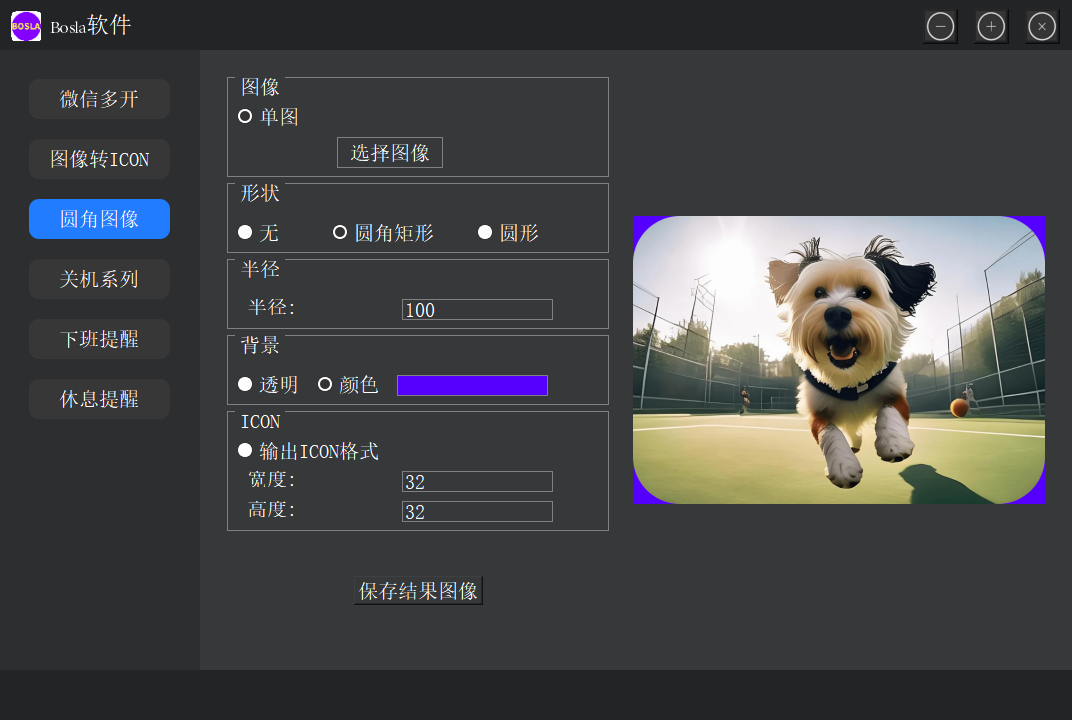1072x720 pixels.
Task: Open the purple background color swatch
Action: pos(472,386)
